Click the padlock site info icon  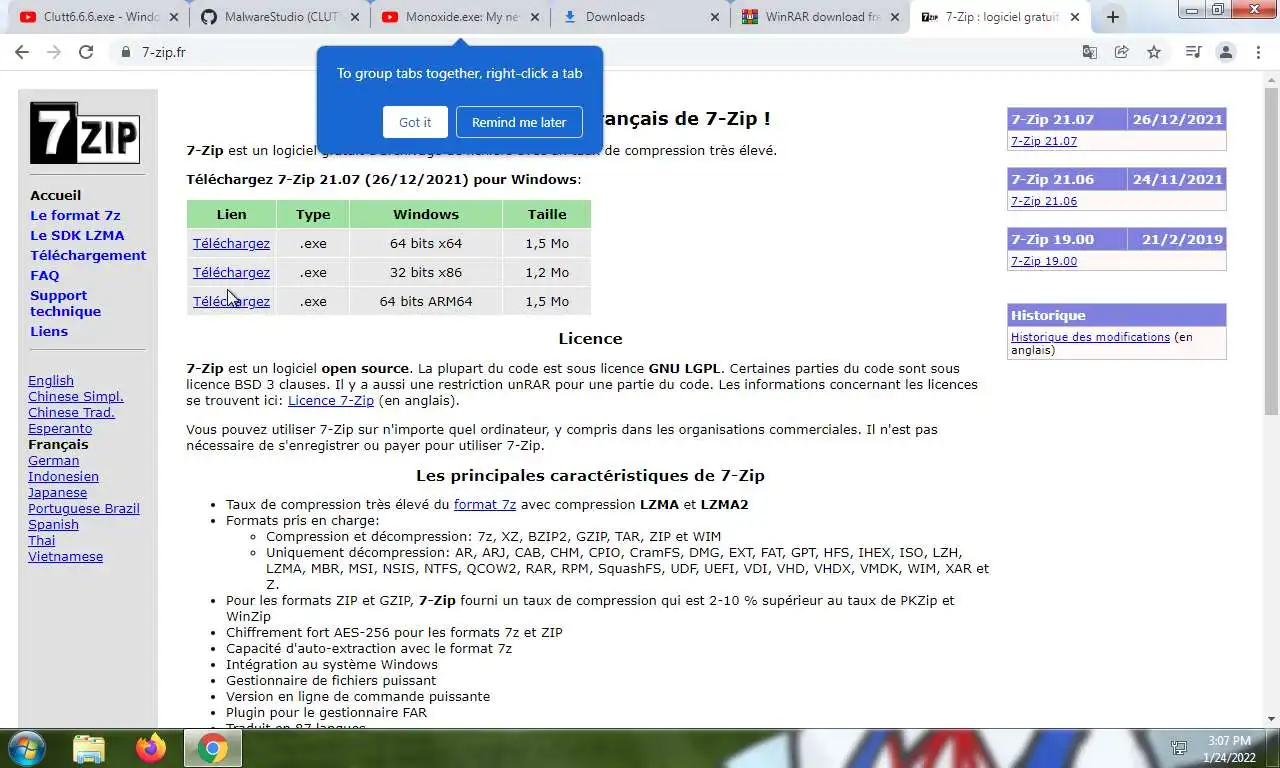coord(126,52)
